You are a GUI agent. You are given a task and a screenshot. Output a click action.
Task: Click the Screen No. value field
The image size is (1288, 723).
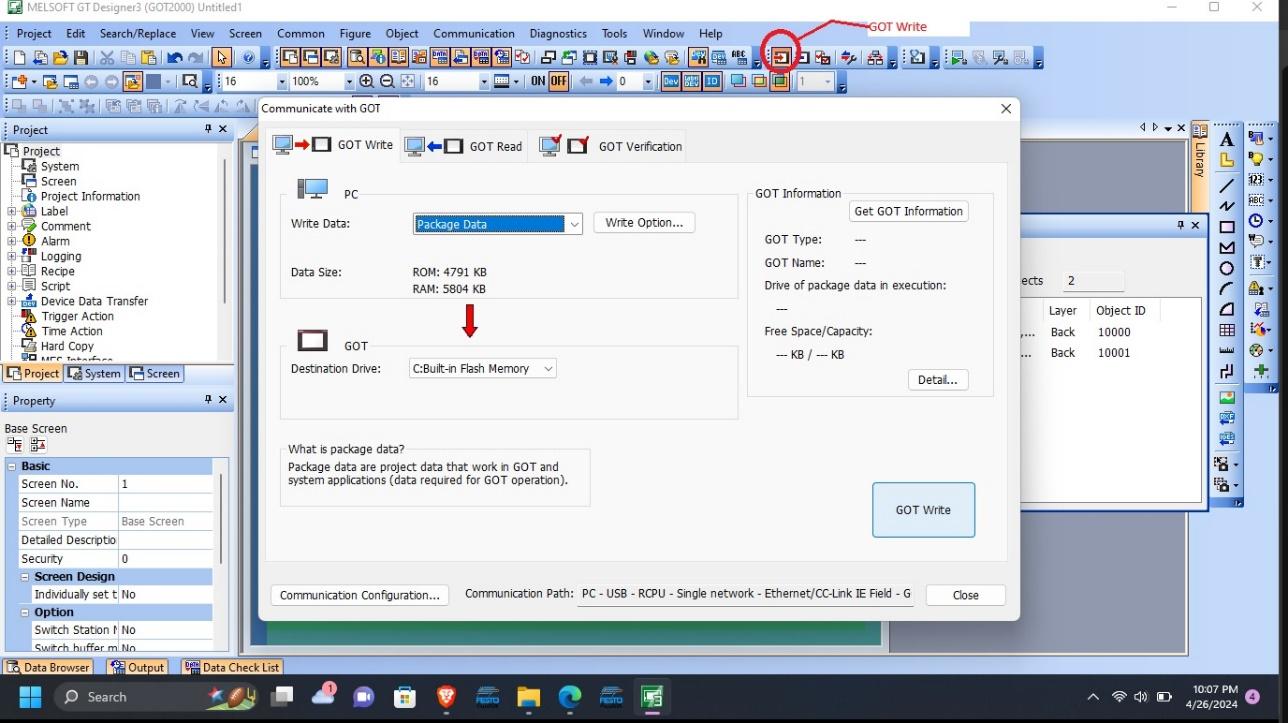[x=165, y=484]
